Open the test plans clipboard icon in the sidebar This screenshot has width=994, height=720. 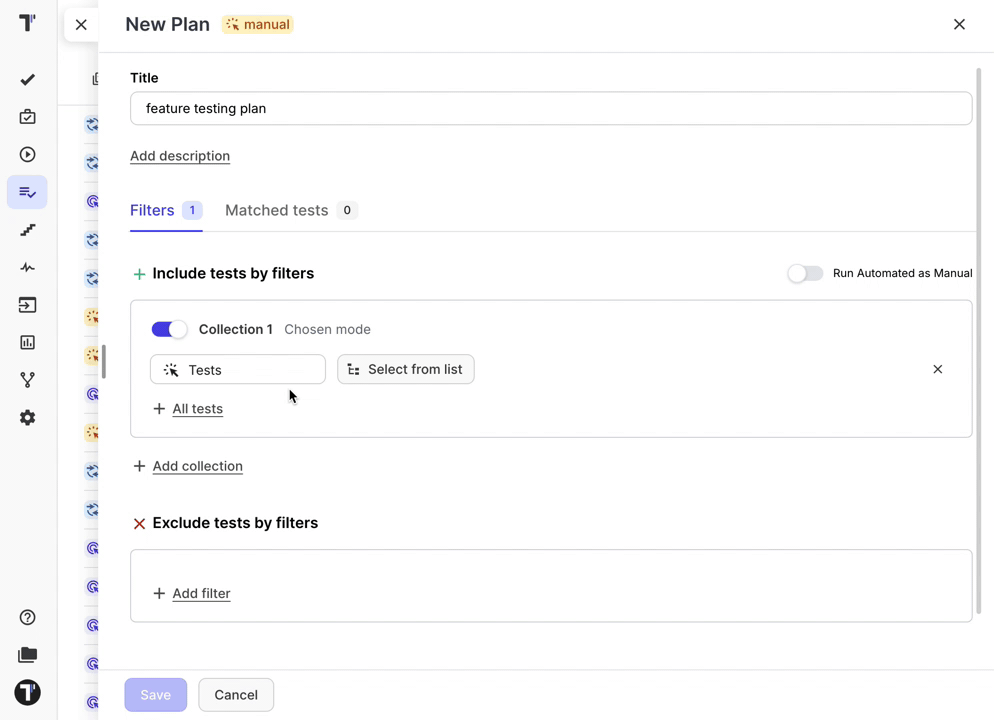[27, 117]
